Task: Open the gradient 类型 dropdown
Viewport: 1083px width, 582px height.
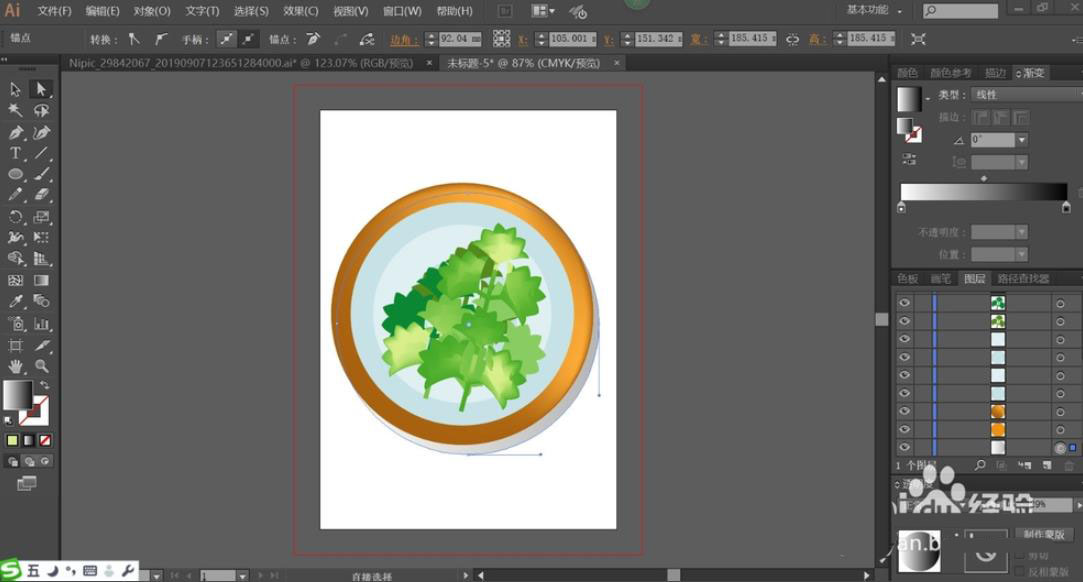Action: click(x=1027, y=95)
